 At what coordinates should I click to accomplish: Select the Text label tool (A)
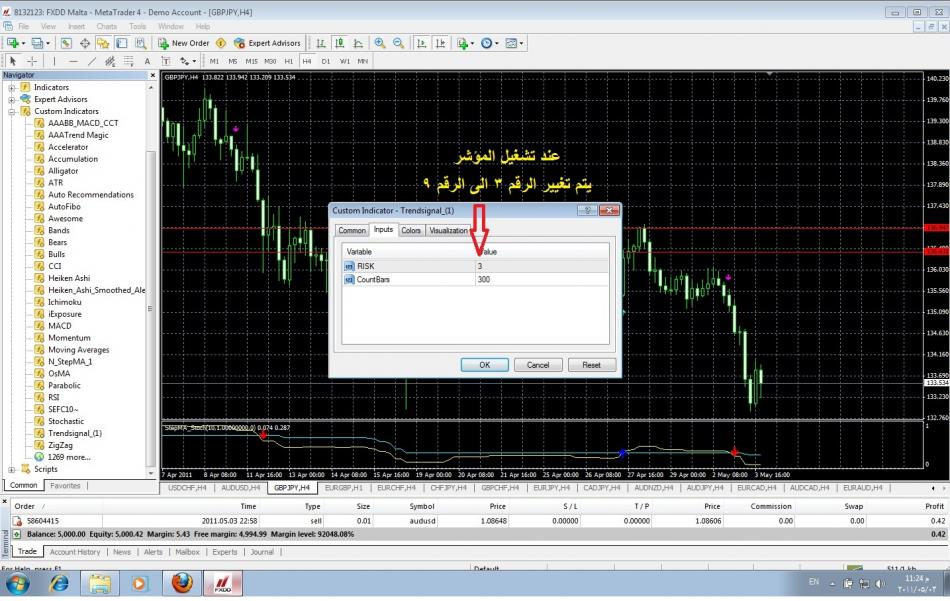[x=147, y=61]
